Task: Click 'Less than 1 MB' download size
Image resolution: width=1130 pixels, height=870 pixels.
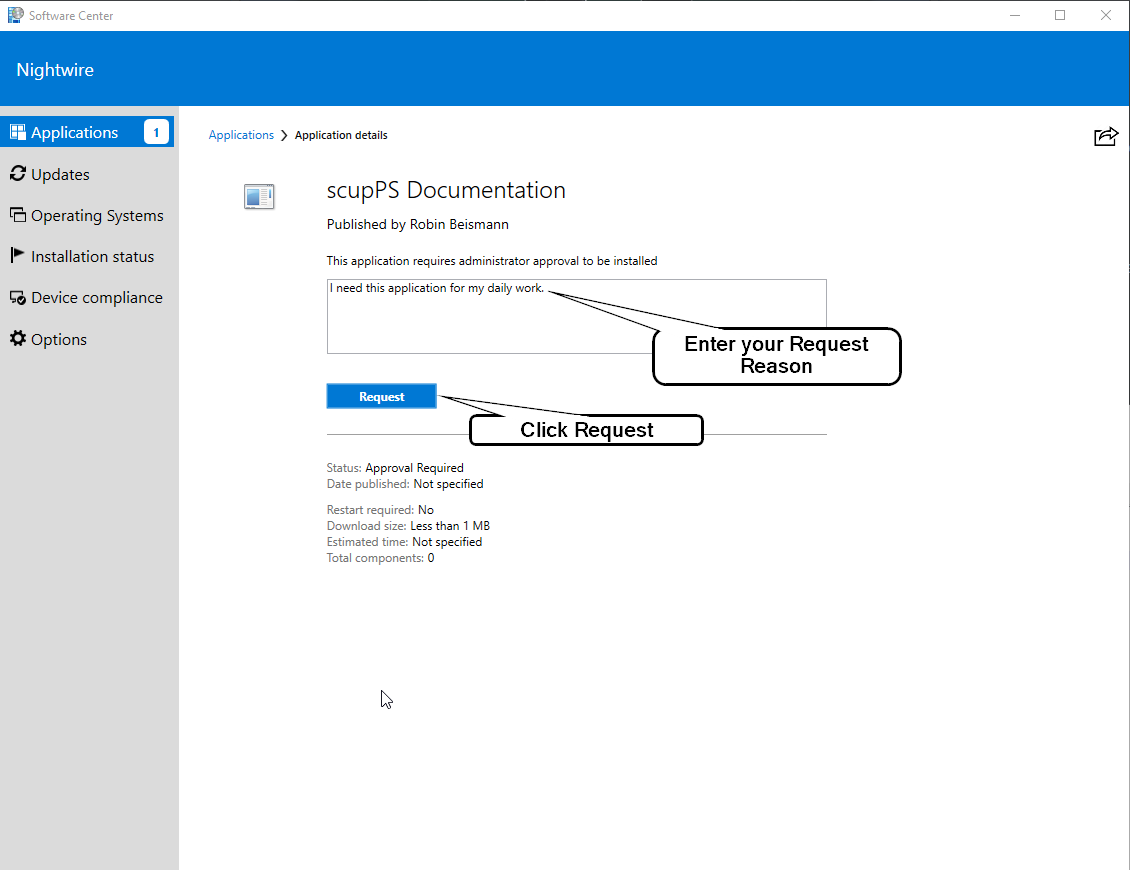Action: pyautogui.click(x=450, y=525)
